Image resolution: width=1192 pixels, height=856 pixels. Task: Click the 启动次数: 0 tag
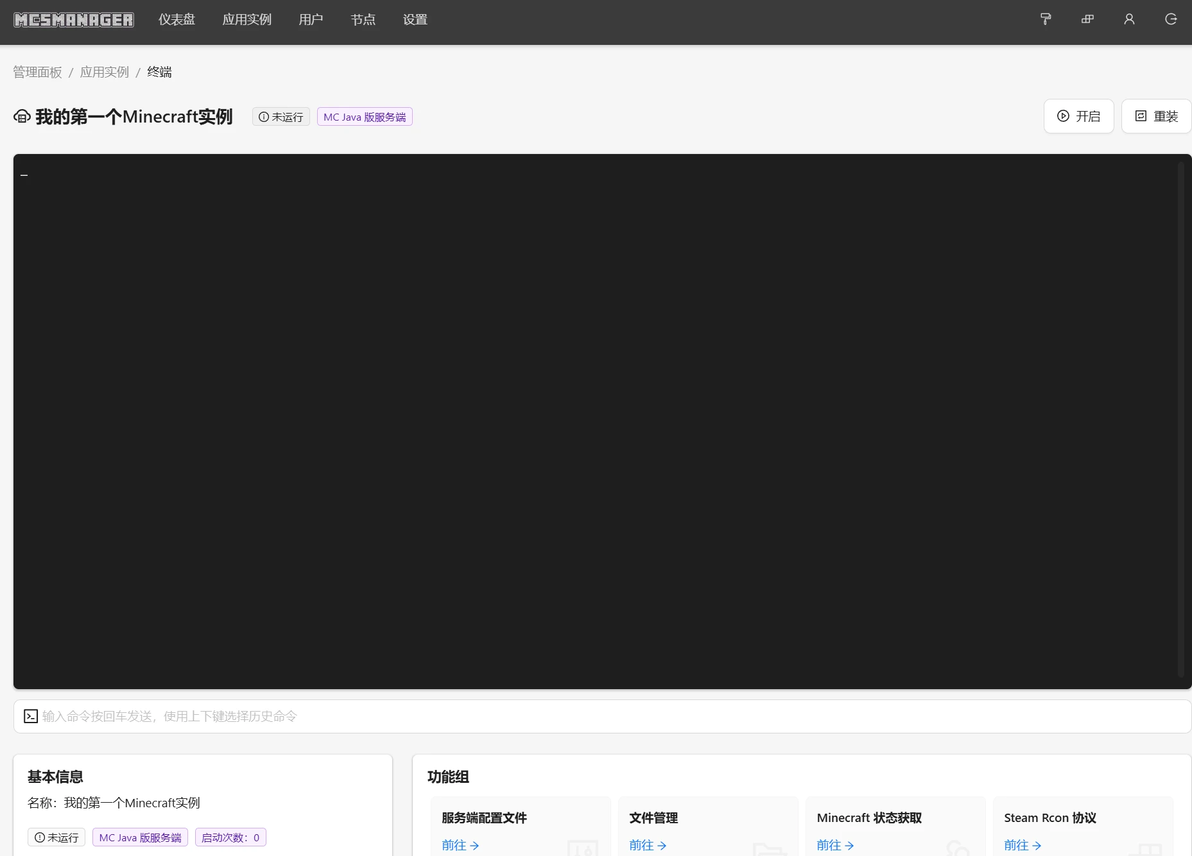point(230,838)
